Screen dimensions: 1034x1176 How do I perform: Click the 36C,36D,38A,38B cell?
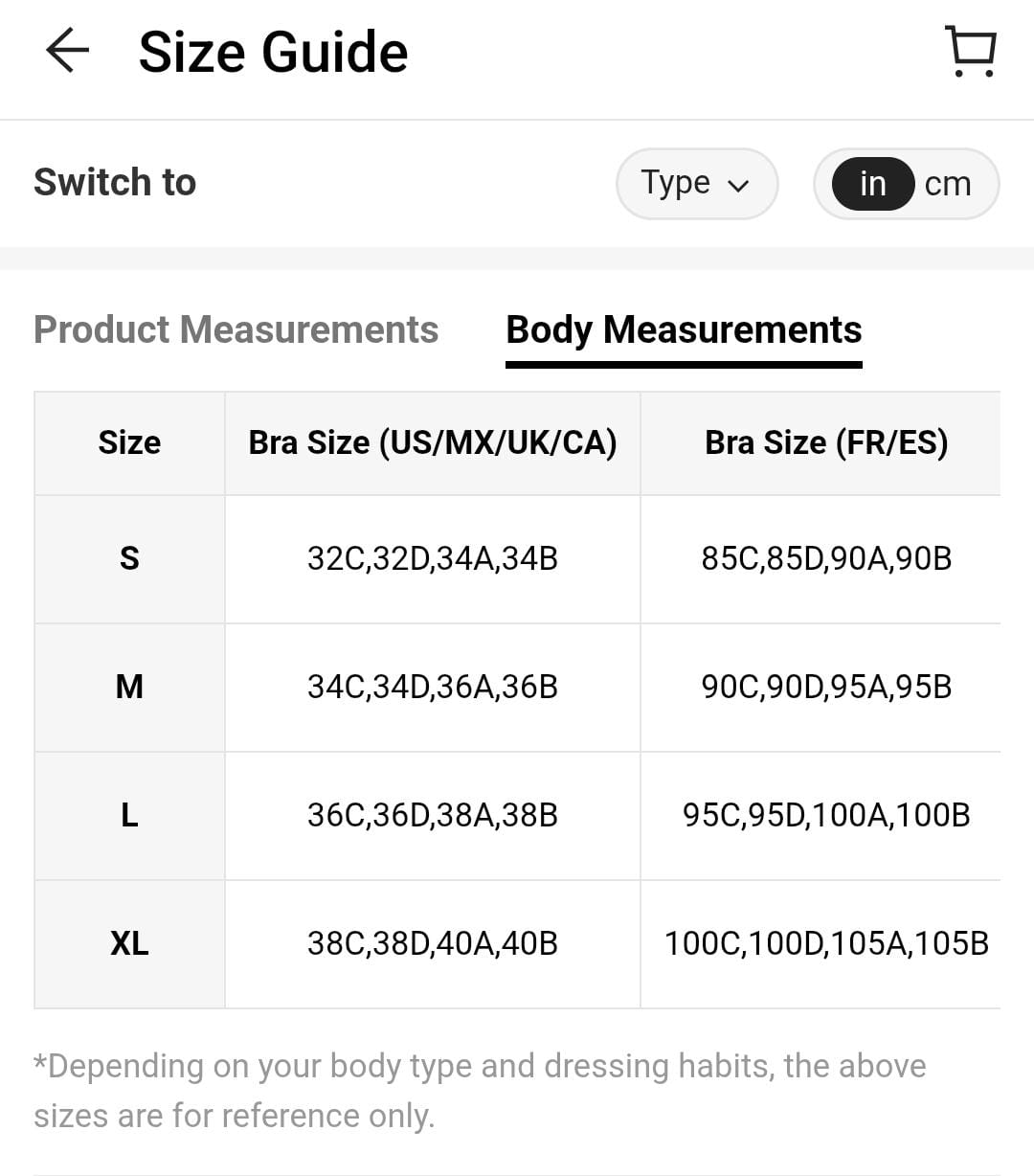pos(433,815)
